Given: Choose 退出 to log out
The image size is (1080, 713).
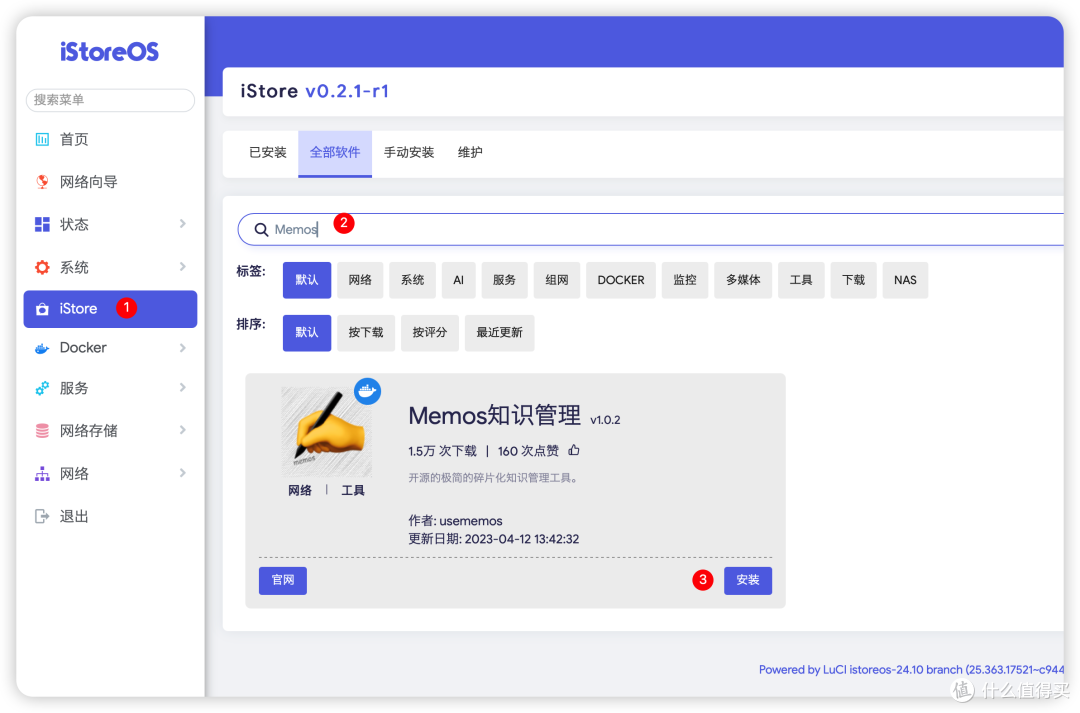Looking at the screenshot, I should pyautogui.click(x=110, y=517).
